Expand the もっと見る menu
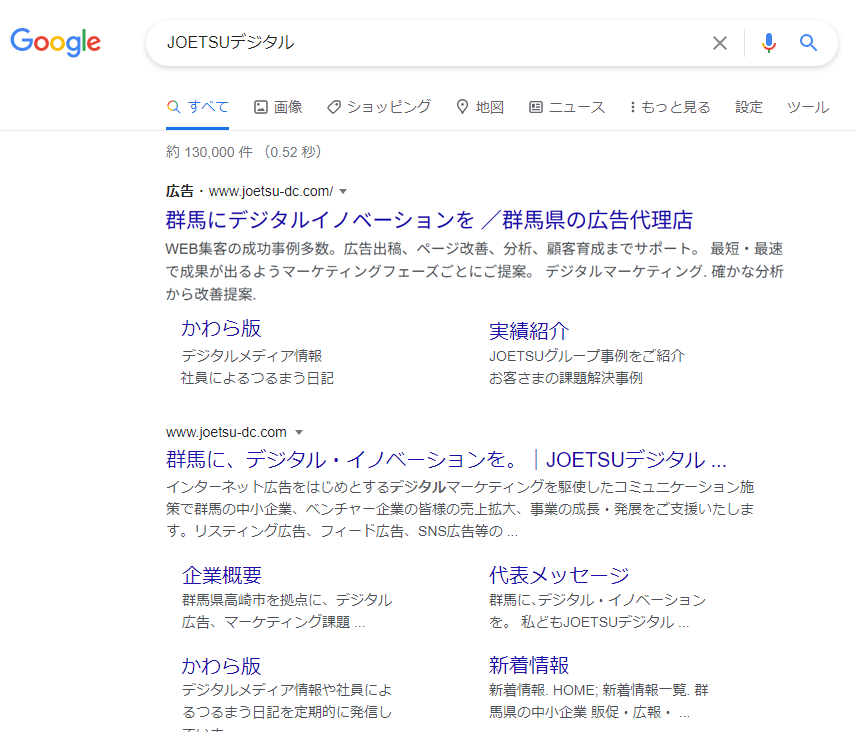 670,107
